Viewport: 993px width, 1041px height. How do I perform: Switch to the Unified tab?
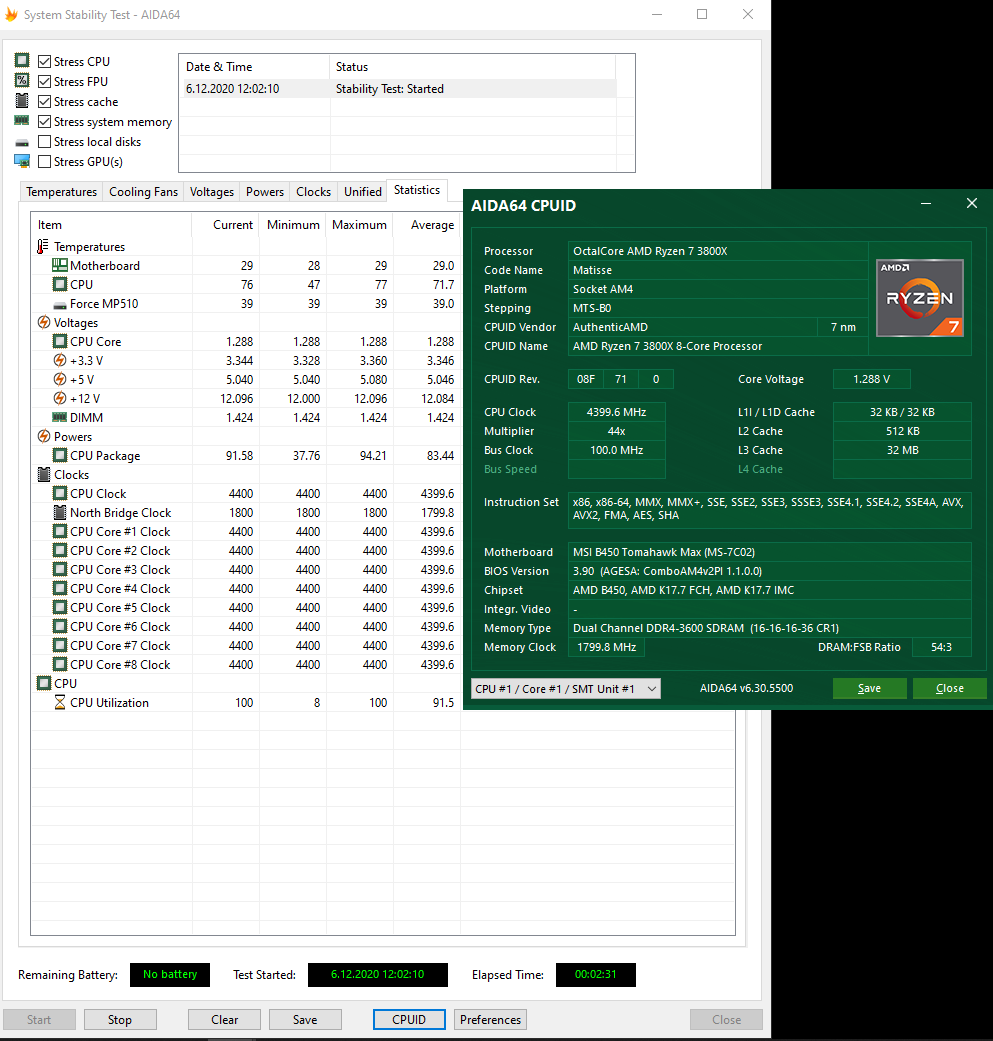point(362,192)
